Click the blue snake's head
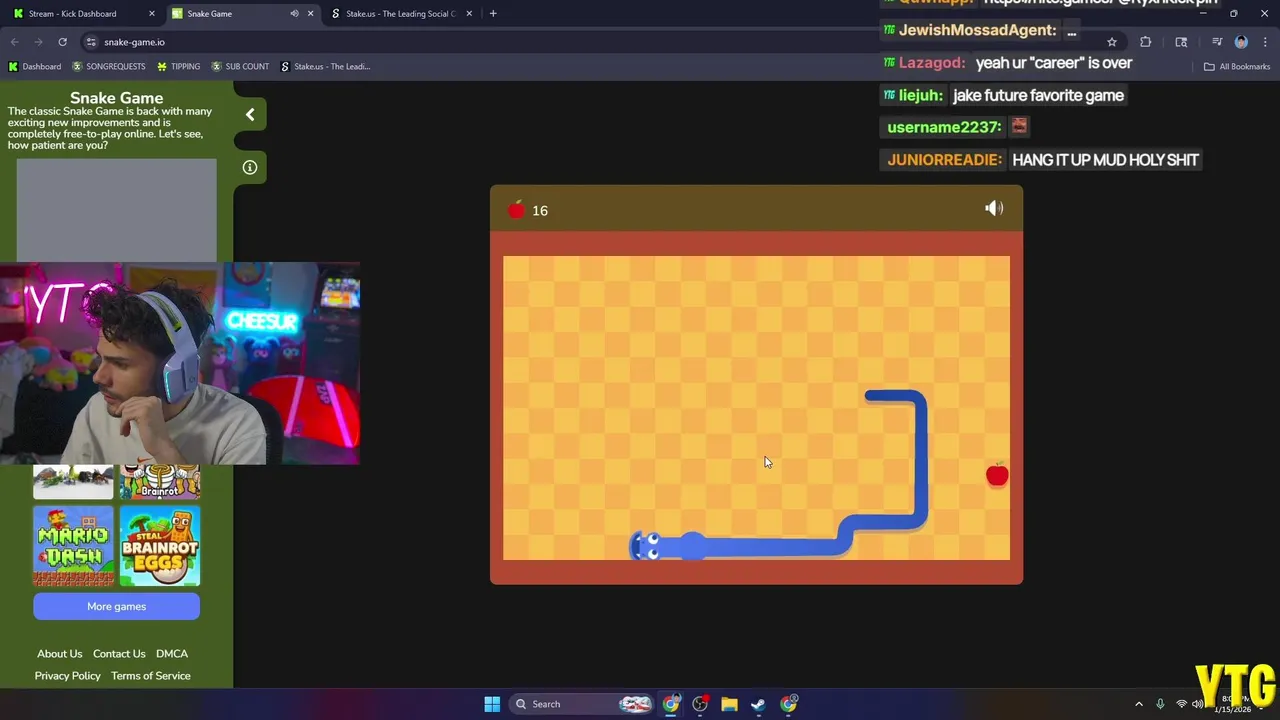 coord(646,546)
